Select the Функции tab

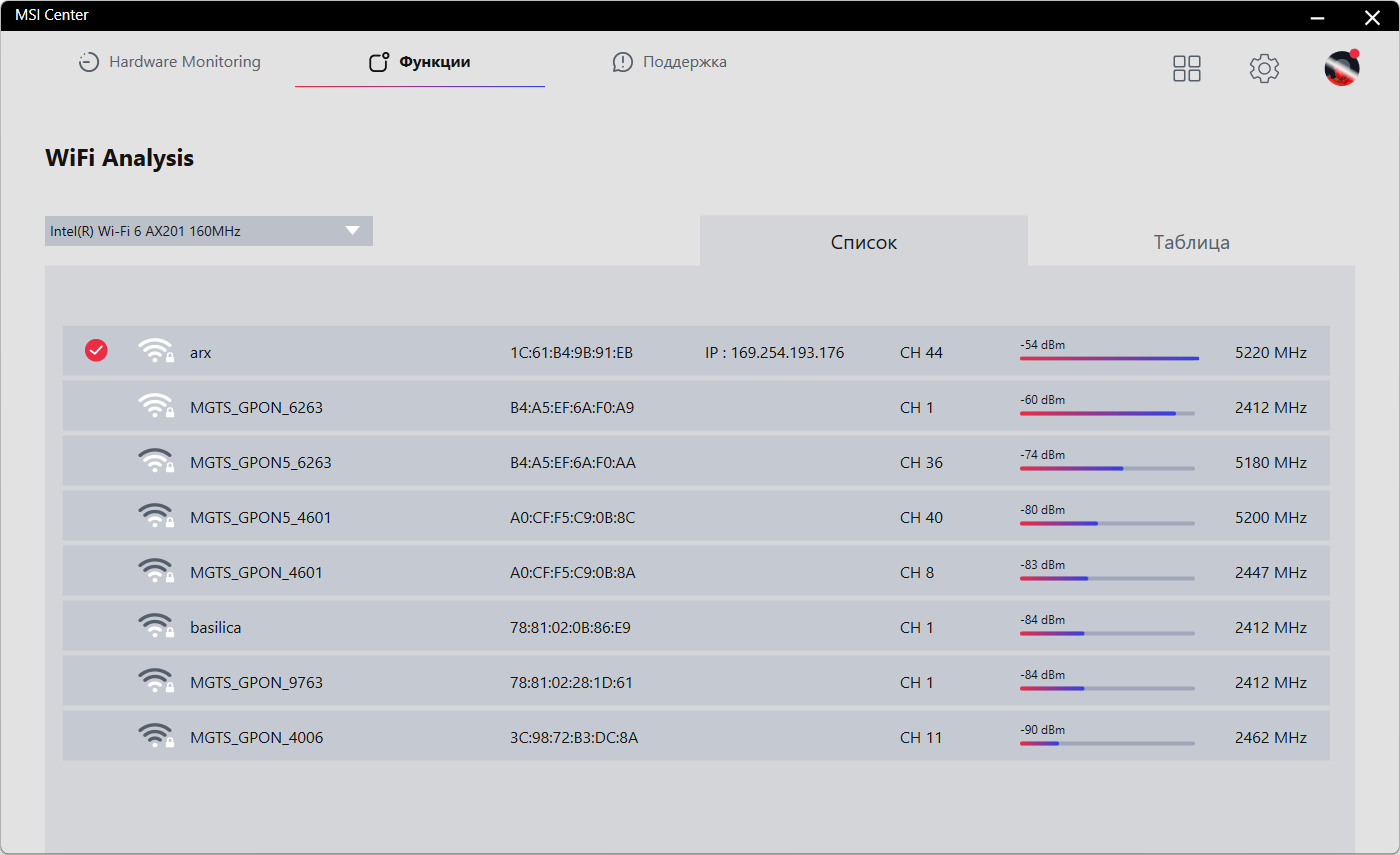420,62
